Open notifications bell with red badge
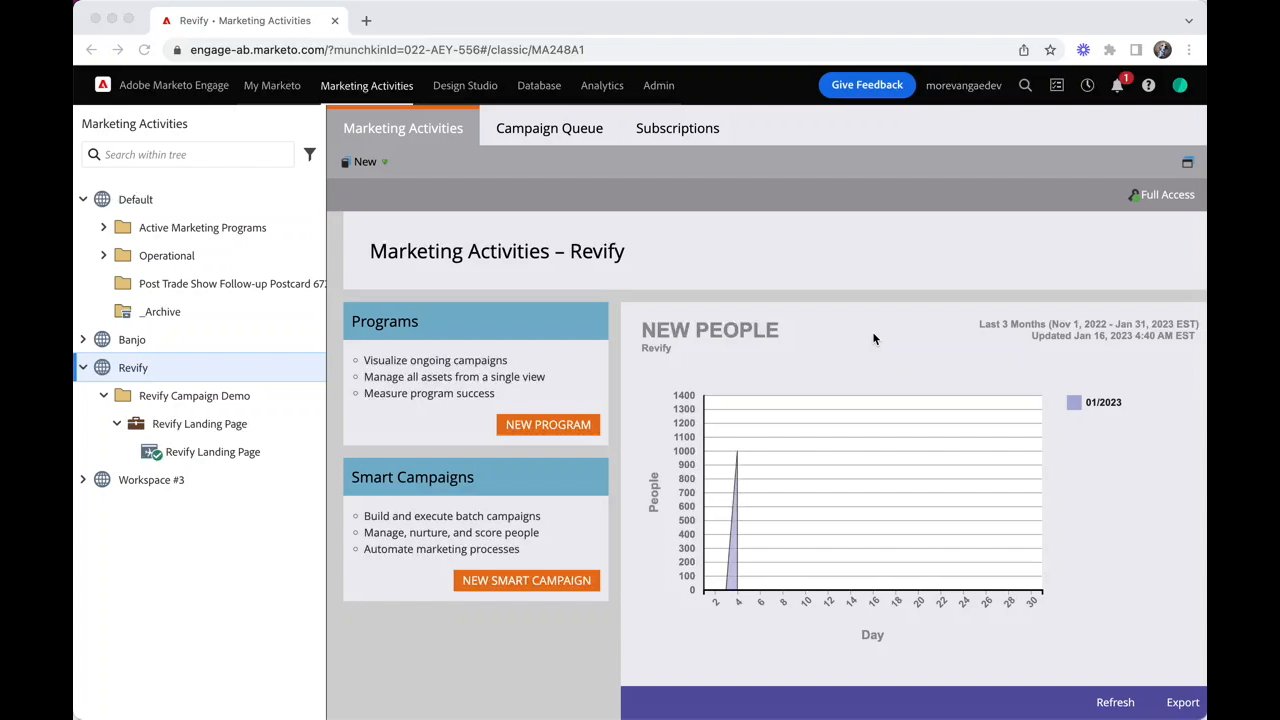1280x720 pixels. pos(1118,84)
